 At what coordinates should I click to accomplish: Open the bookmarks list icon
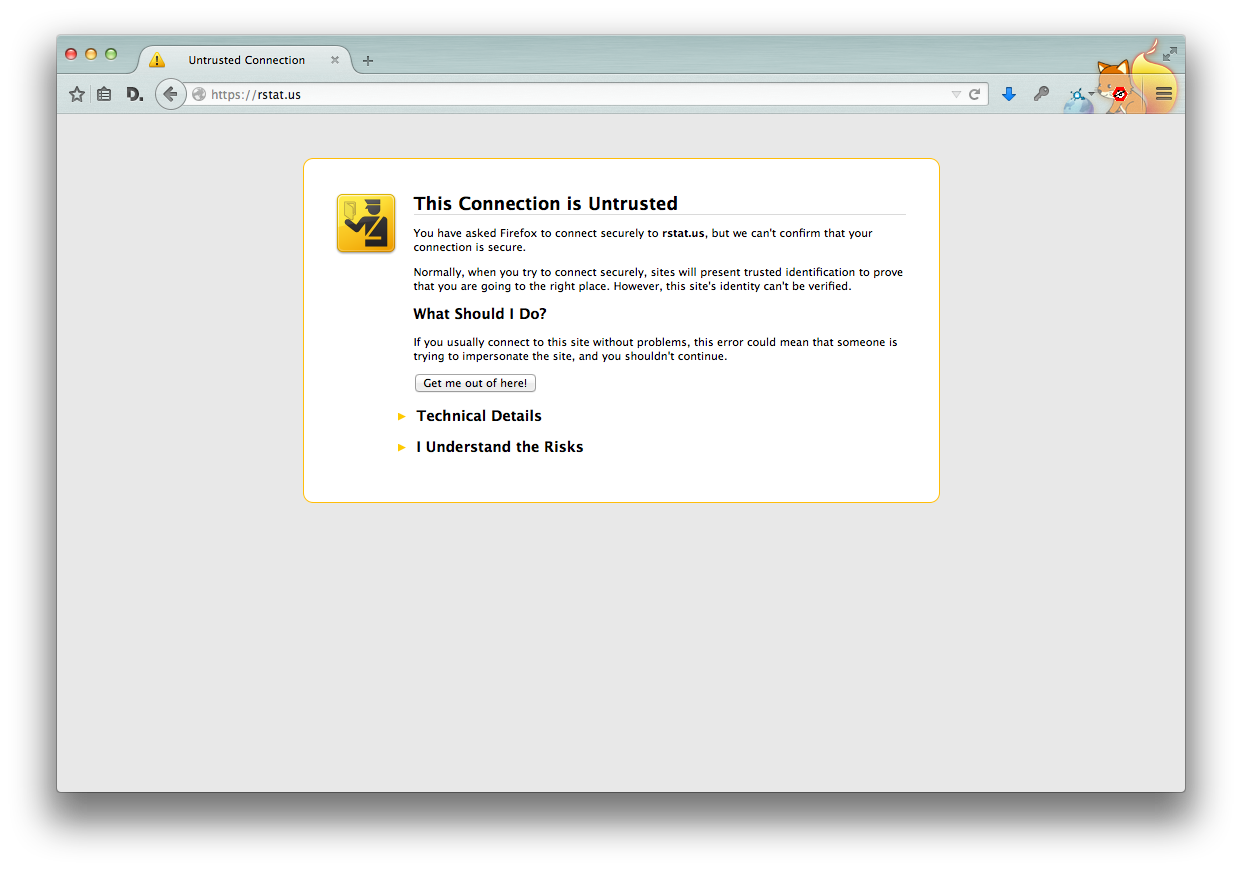click(104, 94)
